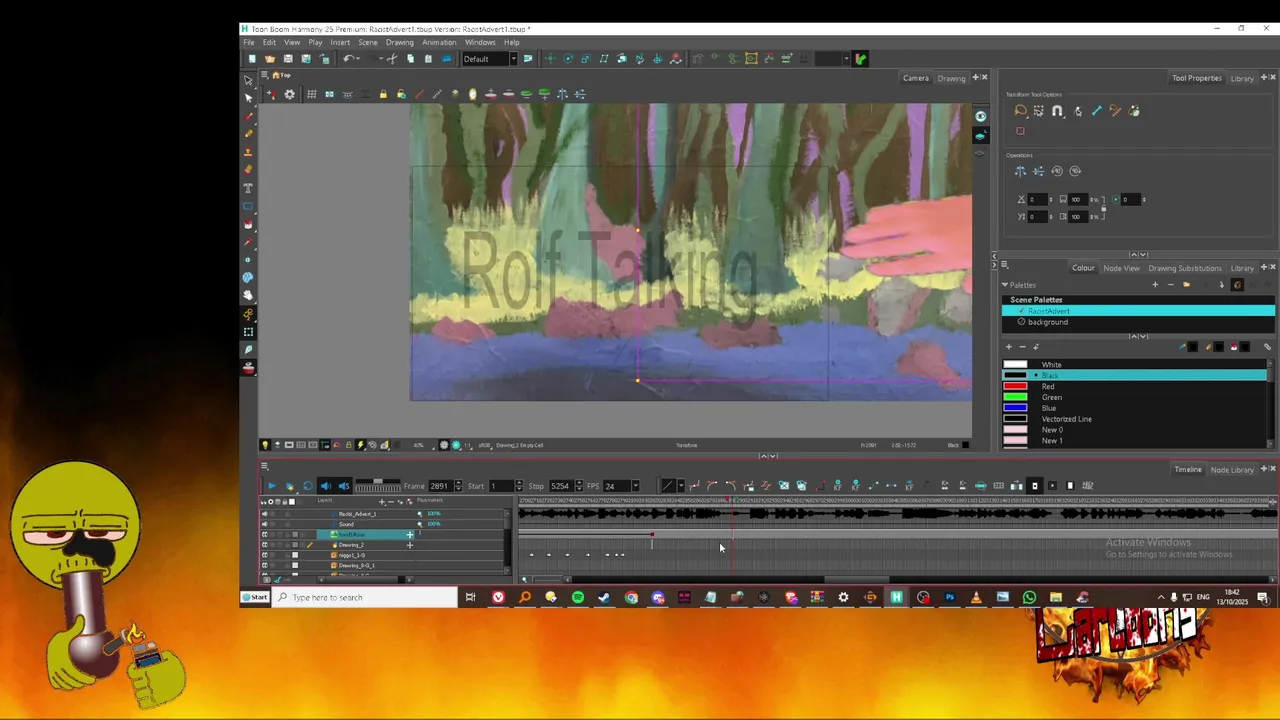Toggle the lock aspect ratio padlock
Viewport: 1280px width, 720px height.
click(x=1104, y=209)
